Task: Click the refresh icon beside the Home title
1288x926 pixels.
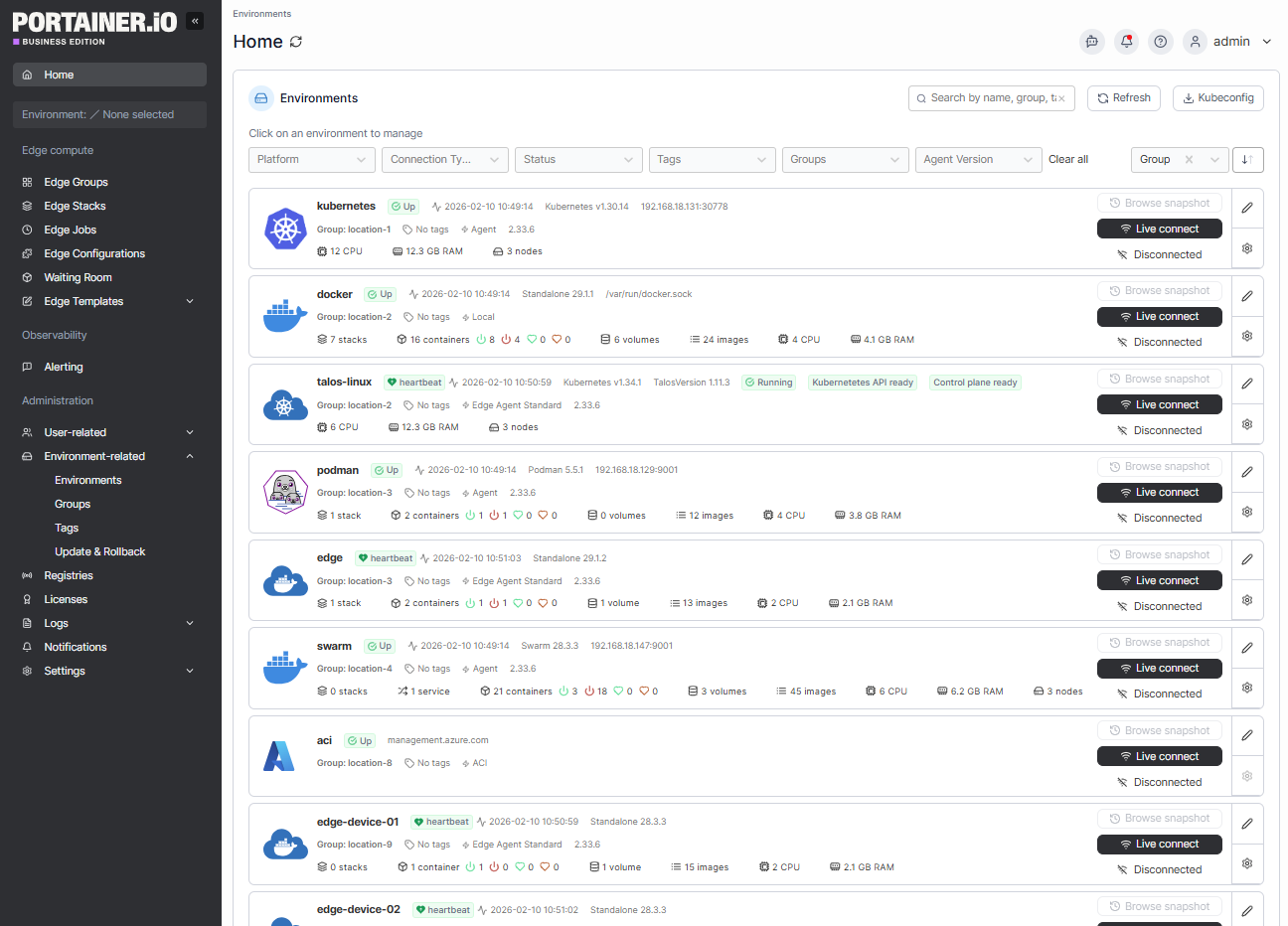Action: (x=296, y=42)
